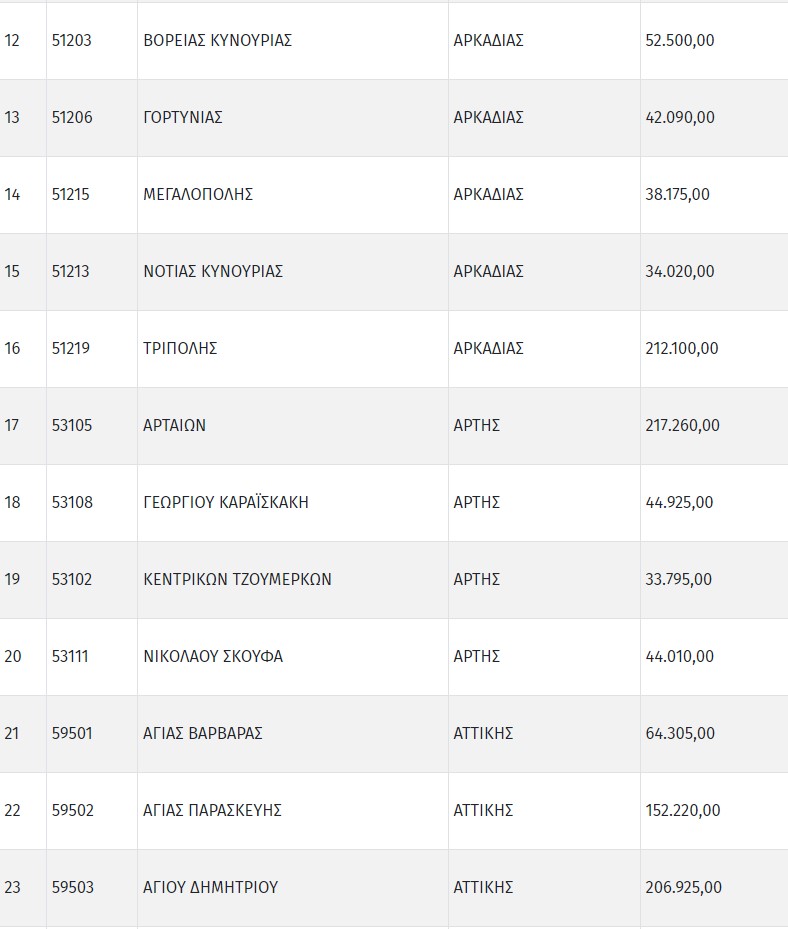The image size is (788, 929).
Task: Select the ΑΓΙΑΣ ΒΑΡΒΑΡΑΣ municipality cell
Action: point(203,734)
